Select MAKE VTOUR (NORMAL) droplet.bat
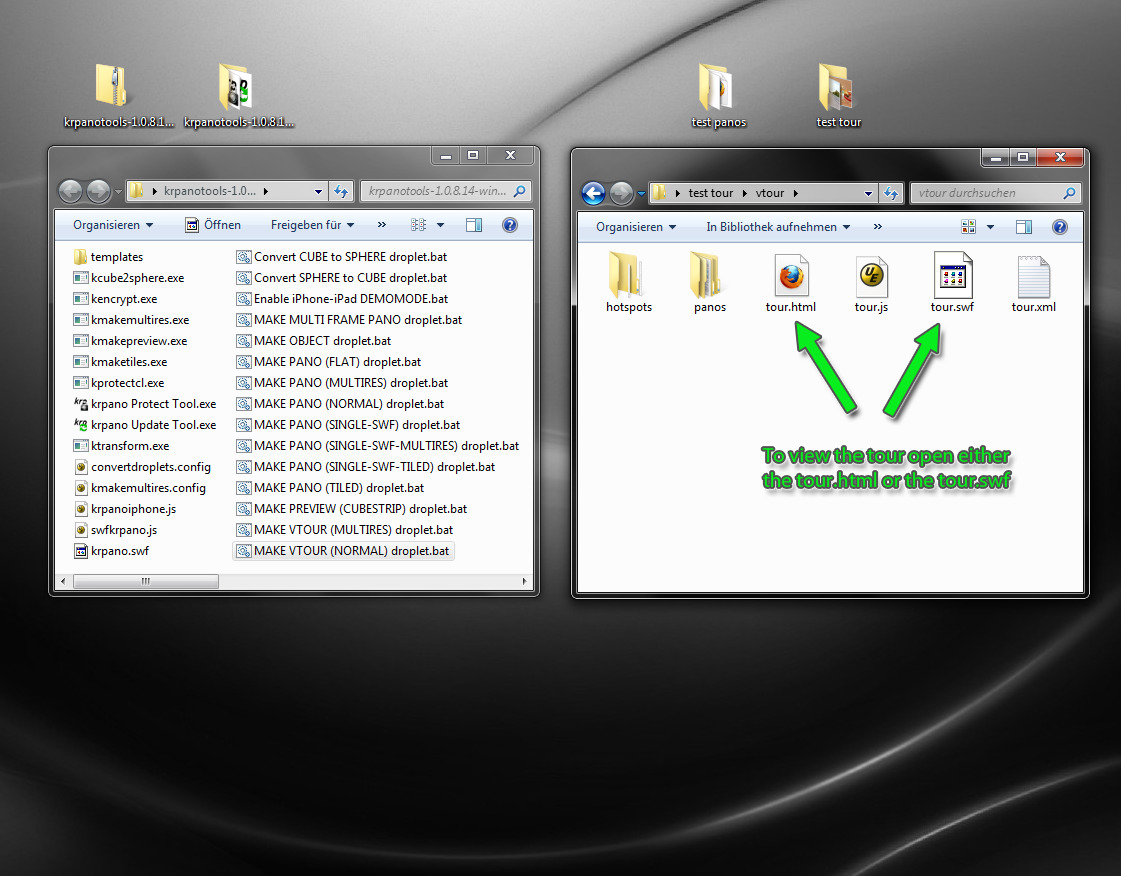This screenshot has height=876, width=1121. pyautogui.click(x=343, y=551)
